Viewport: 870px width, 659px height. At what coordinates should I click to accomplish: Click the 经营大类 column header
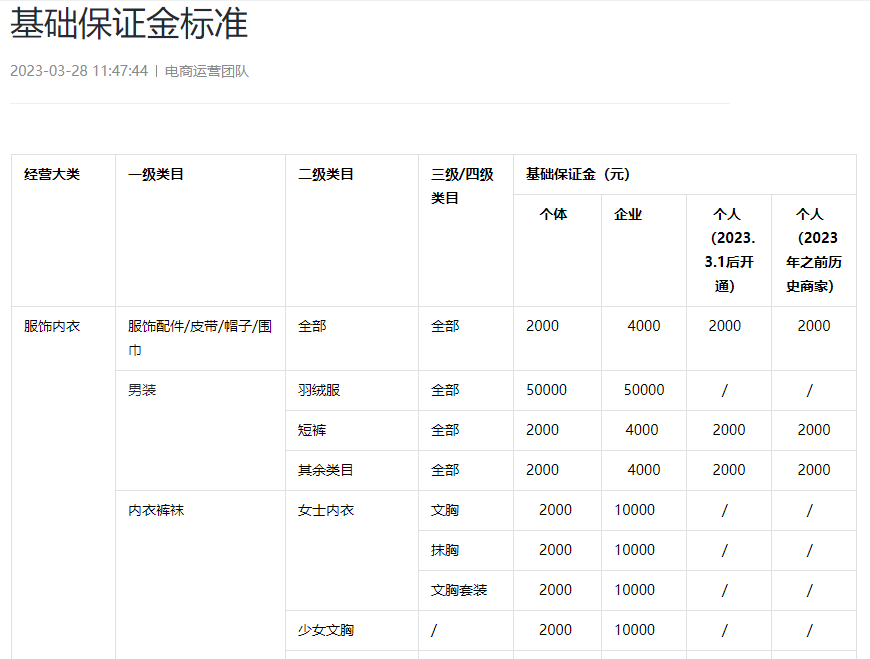tap(47, 173)
